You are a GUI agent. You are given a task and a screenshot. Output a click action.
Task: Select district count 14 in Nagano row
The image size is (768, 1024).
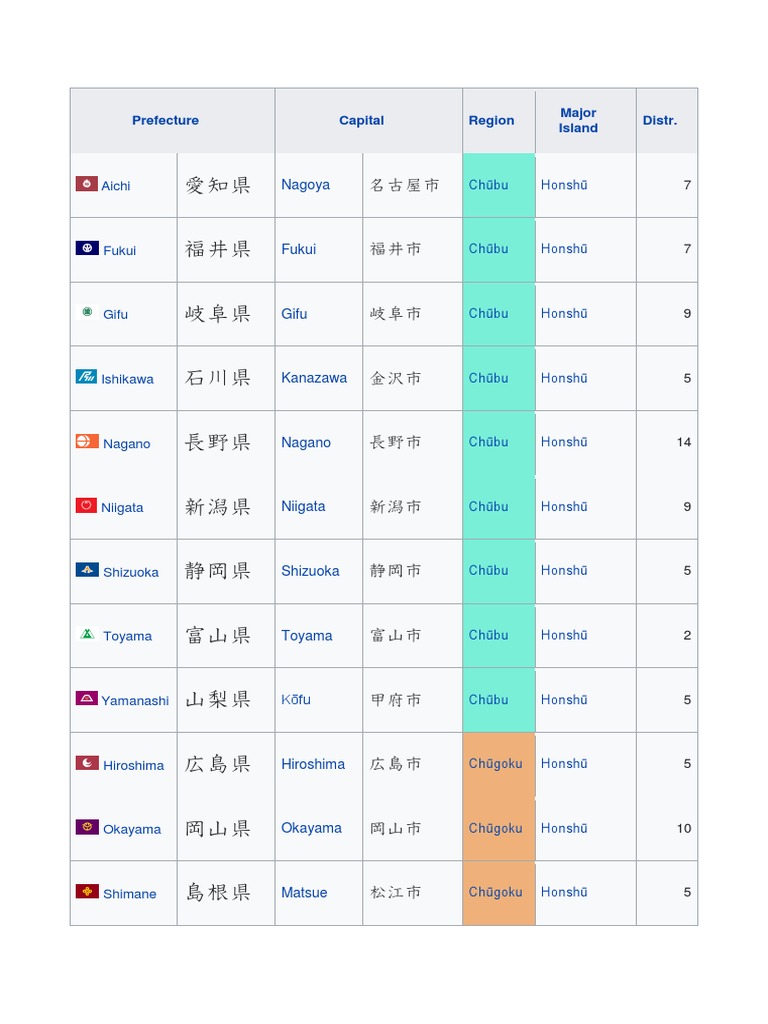click(x=684, y=442)
